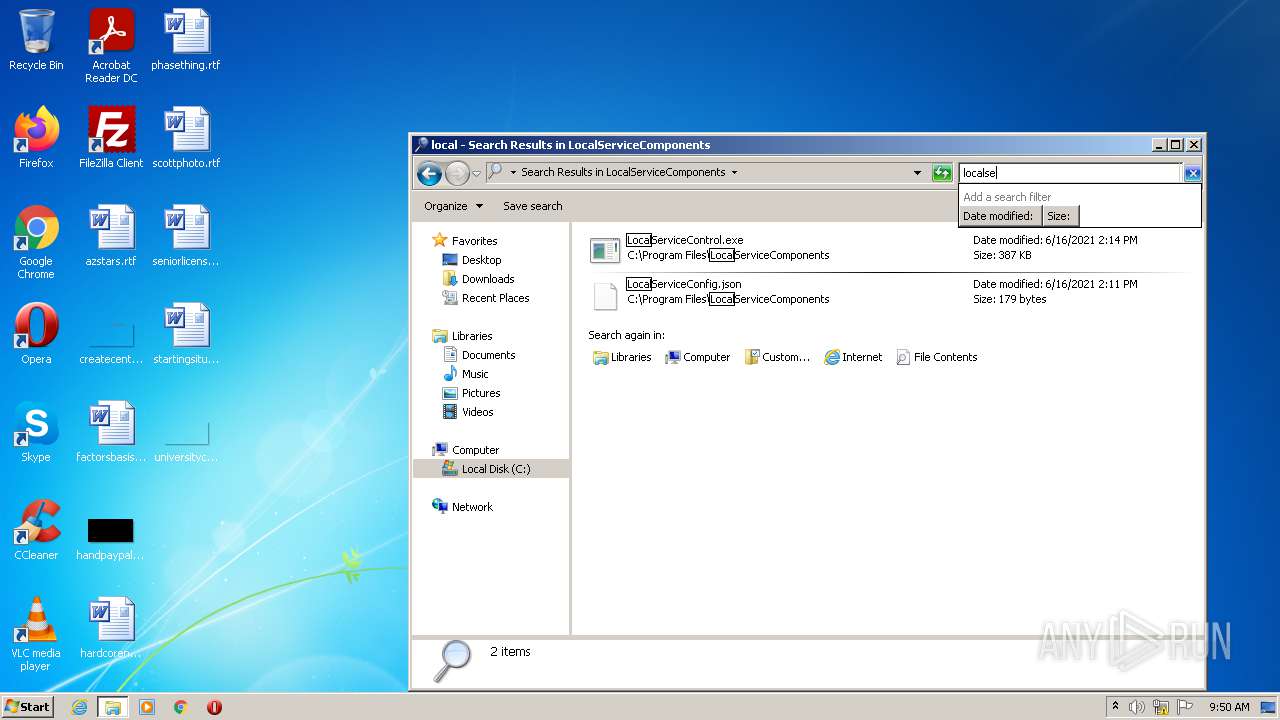Click the Action Center flag tray icon
The width and height of the screenshot is (1280, 720).
[x=1185, y=707]
